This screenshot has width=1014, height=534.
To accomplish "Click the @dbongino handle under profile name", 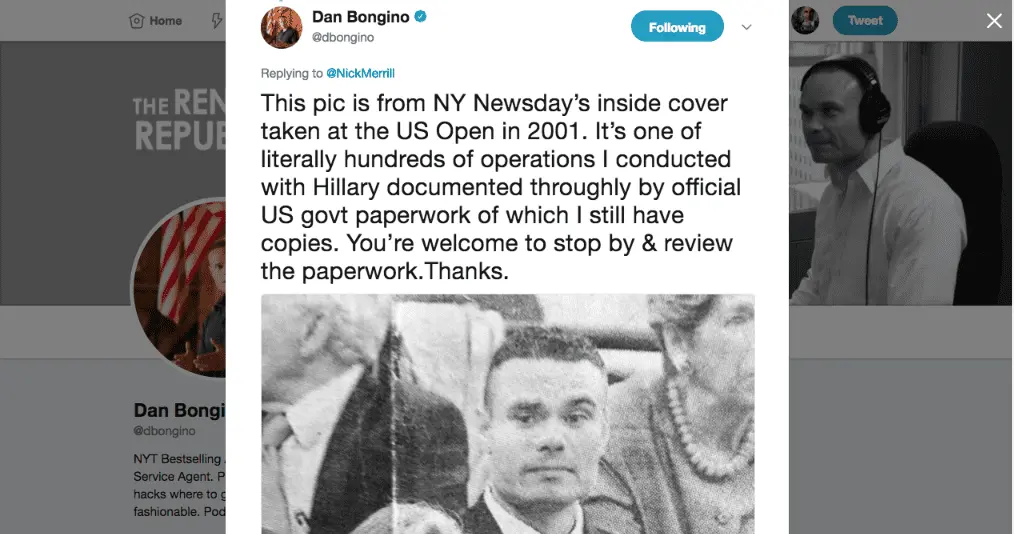I will click(x=164, y=431).
